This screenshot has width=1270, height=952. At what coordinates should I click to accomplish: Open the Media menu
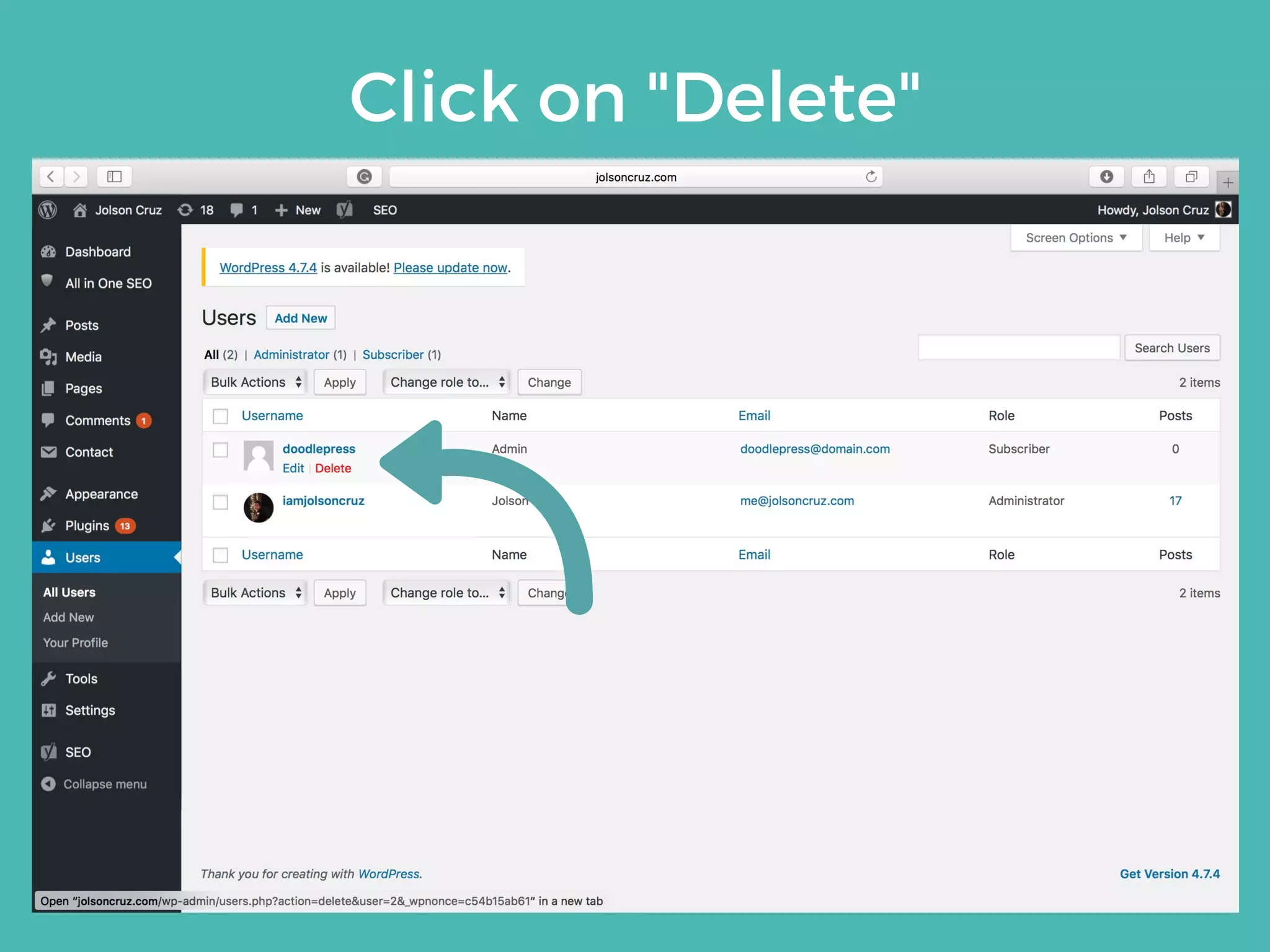(x=83, y=357)
